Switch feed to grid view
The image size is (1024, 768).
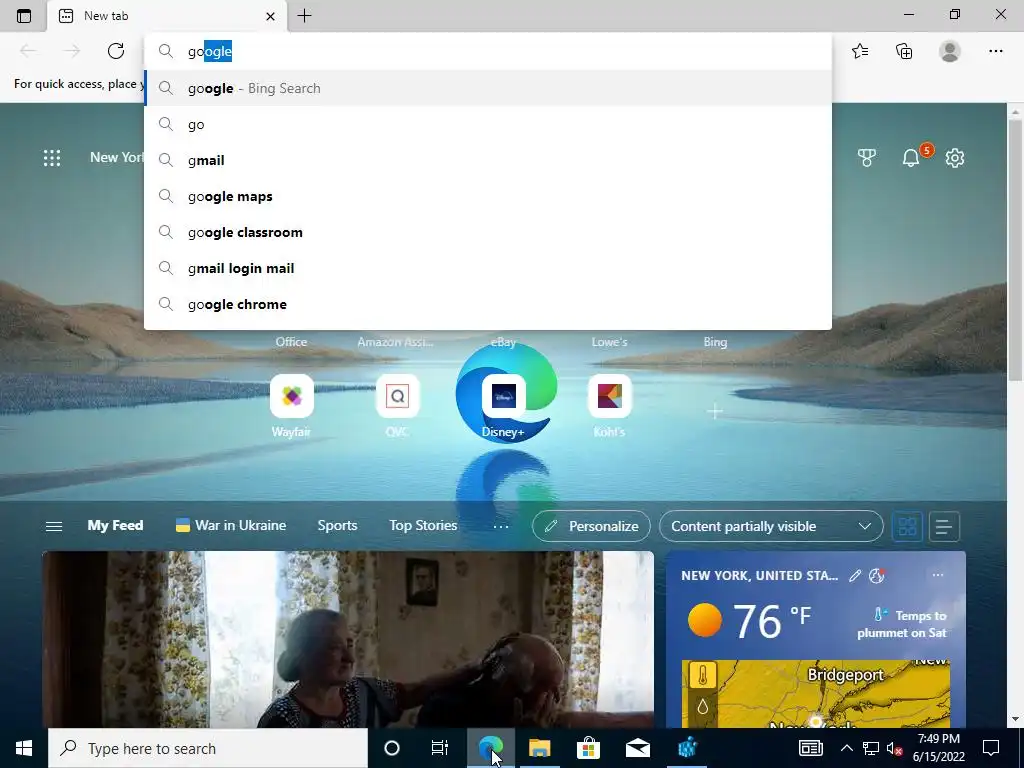click(x=907, y=526)
